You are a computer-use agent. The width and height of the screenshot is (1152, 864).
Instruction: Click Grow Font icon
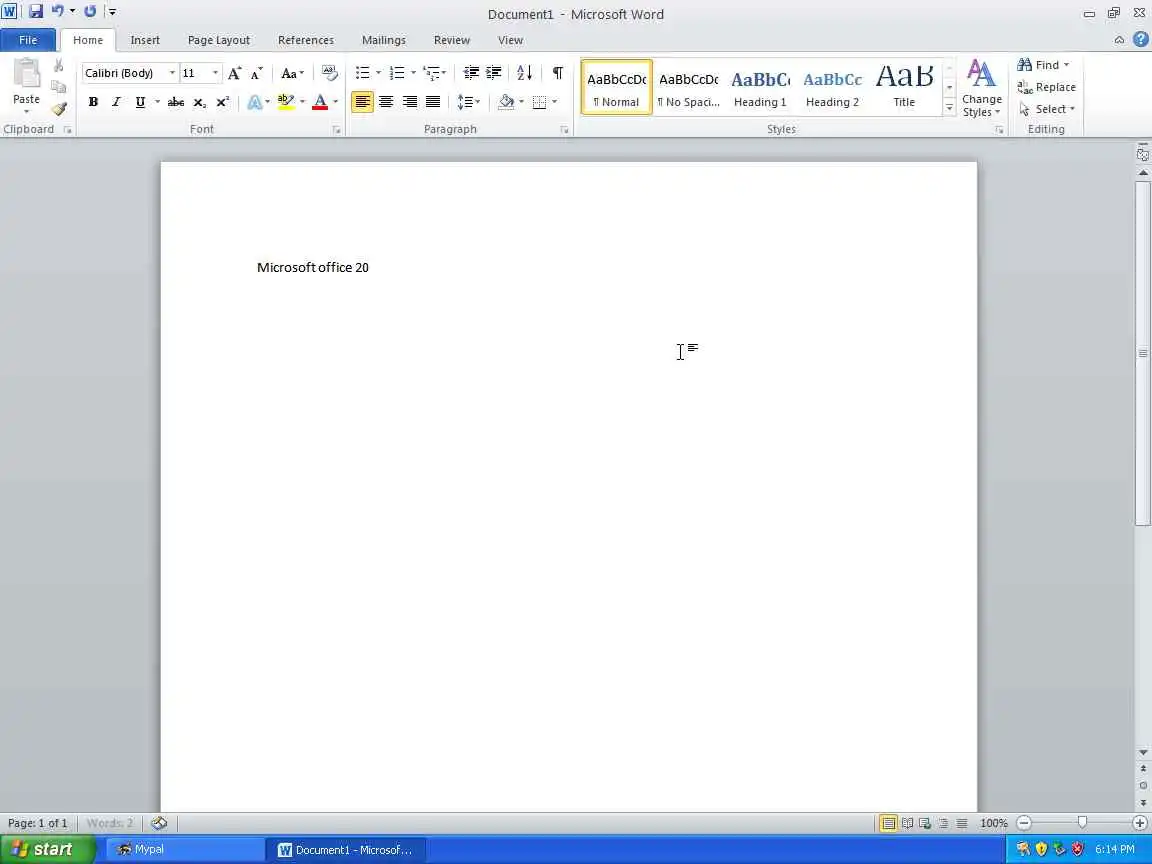pyautogui.click(x=234, y=73)
